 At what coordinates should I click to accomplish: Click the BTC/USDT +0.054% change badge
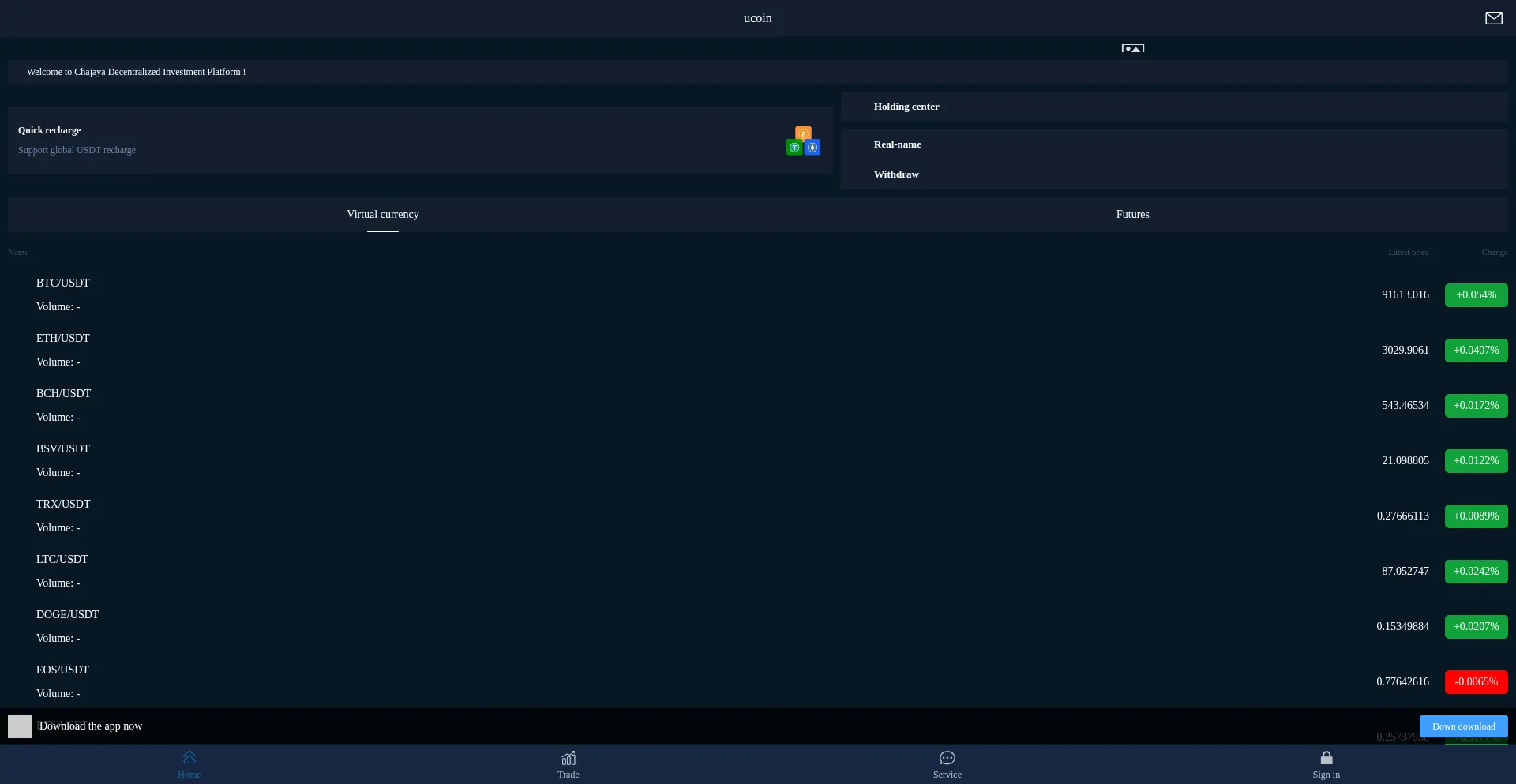(x=1476, y=295)
